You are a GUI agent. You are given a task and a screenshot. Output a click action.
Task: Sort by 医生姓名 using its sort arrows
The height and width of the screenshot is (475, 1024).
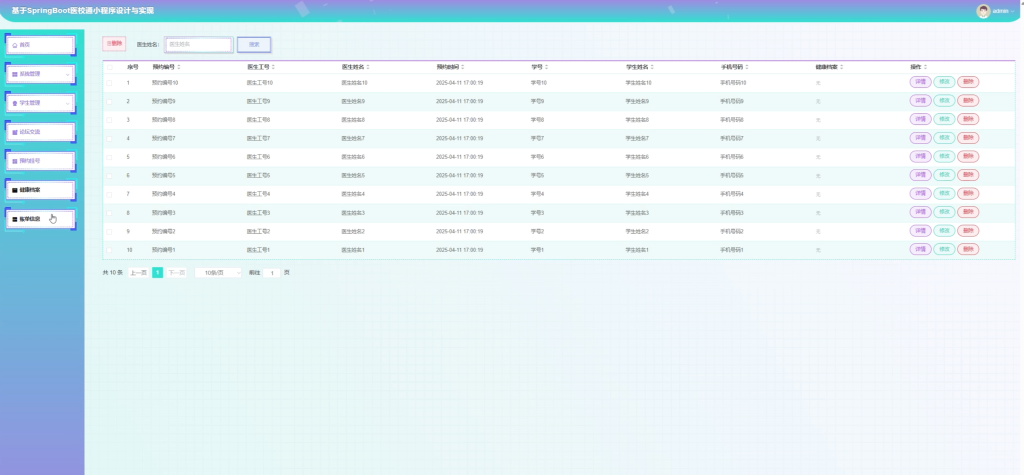(368, 67)
